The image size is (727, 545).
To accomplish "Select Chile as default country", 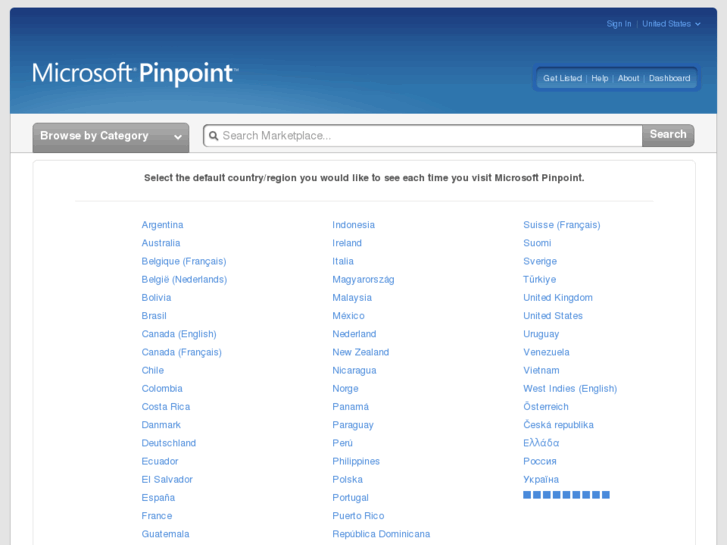I will click(x=153, y=371).
